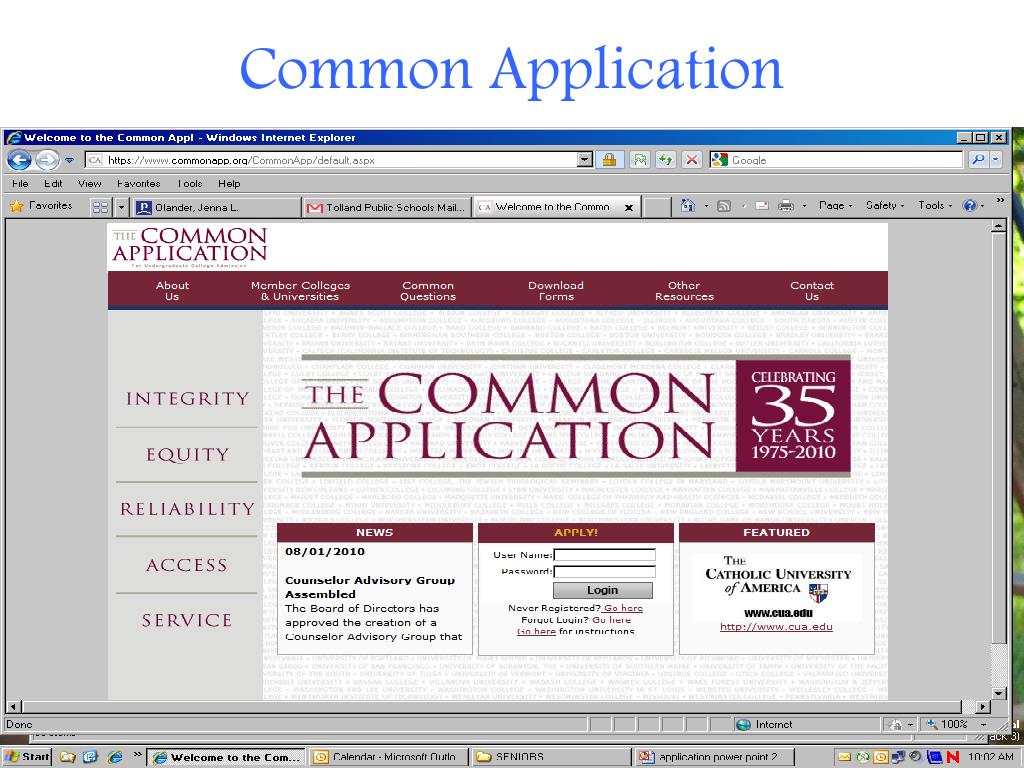Click the Compatibility View torn-page icon
Screen dimensions: 1024x768
[640, 160]
